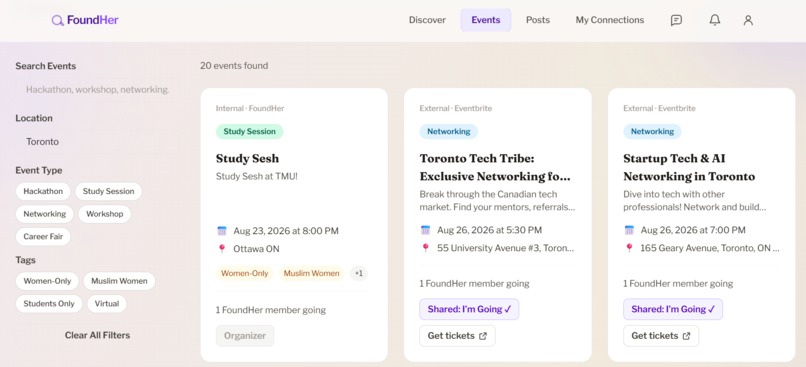806x367 pixels.
Task: Toggle the Networking event type filter chip
Action: [45, 214]
